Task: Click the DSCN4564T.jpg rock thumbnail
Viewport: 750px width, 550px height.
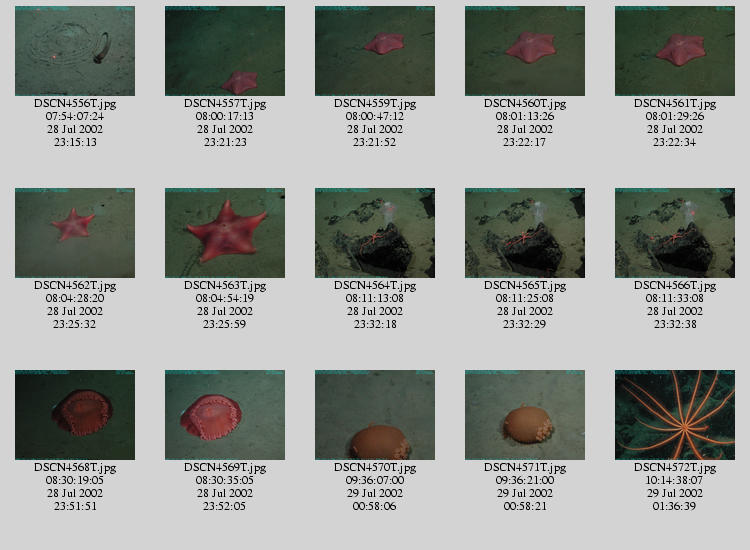Action: click(375, 233)
